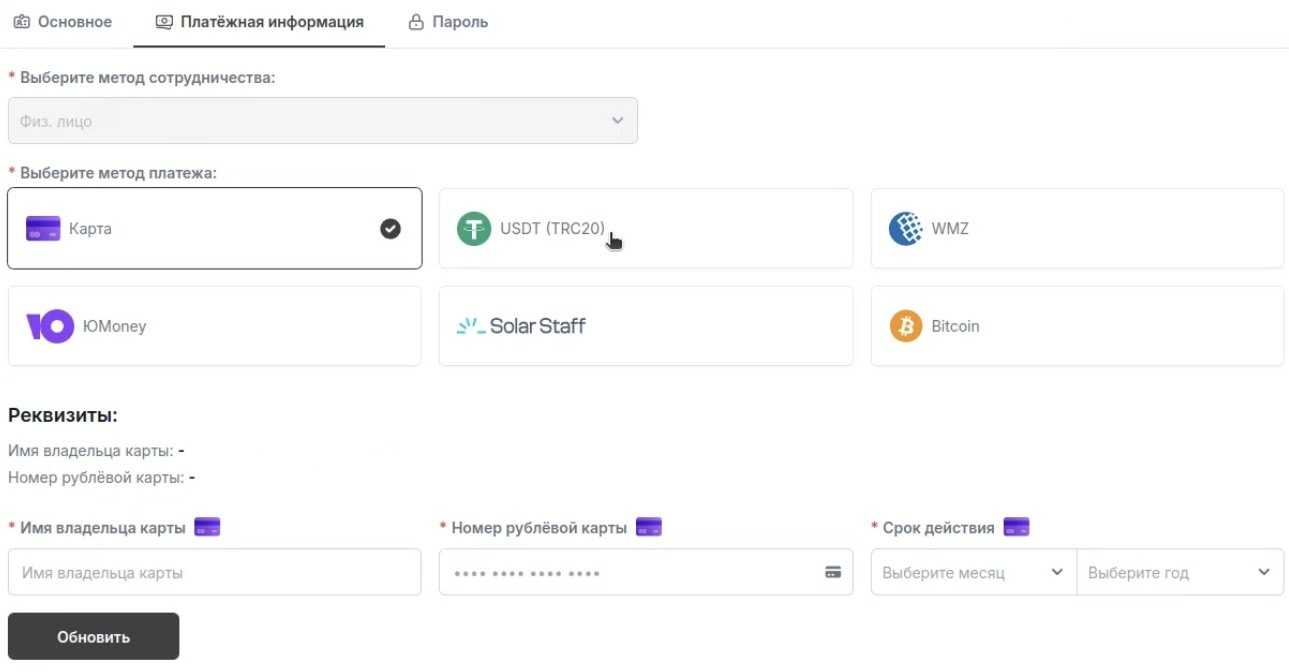1289x672 pixels.
Task: Open the Физ. лицо cooperation method dropdown
Action: click(x=322, y=121)
